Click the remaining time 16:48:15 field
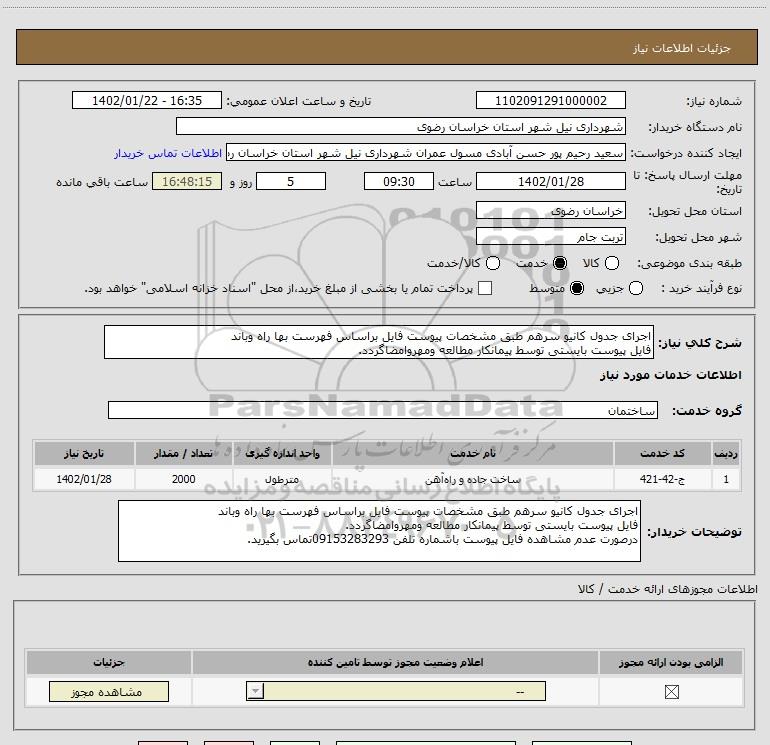This screenshot has height=745, width=770. tap(187, 182)
